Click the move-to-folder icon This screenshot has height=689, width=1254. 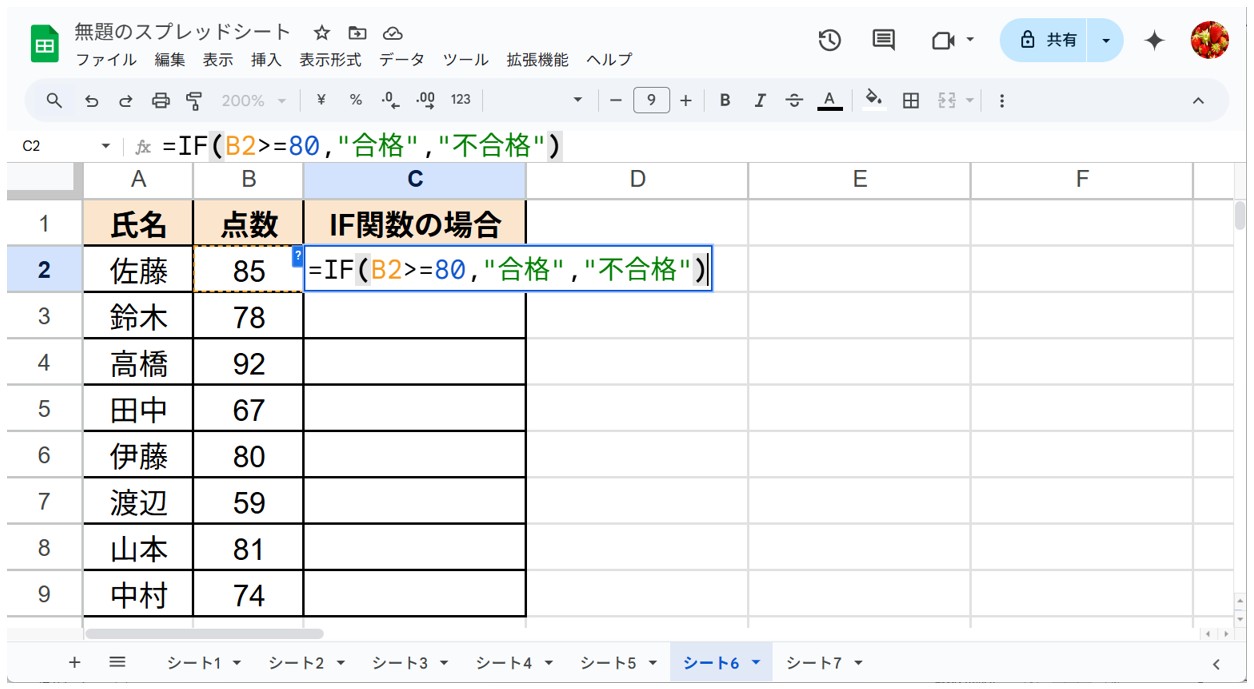point(357,33)
